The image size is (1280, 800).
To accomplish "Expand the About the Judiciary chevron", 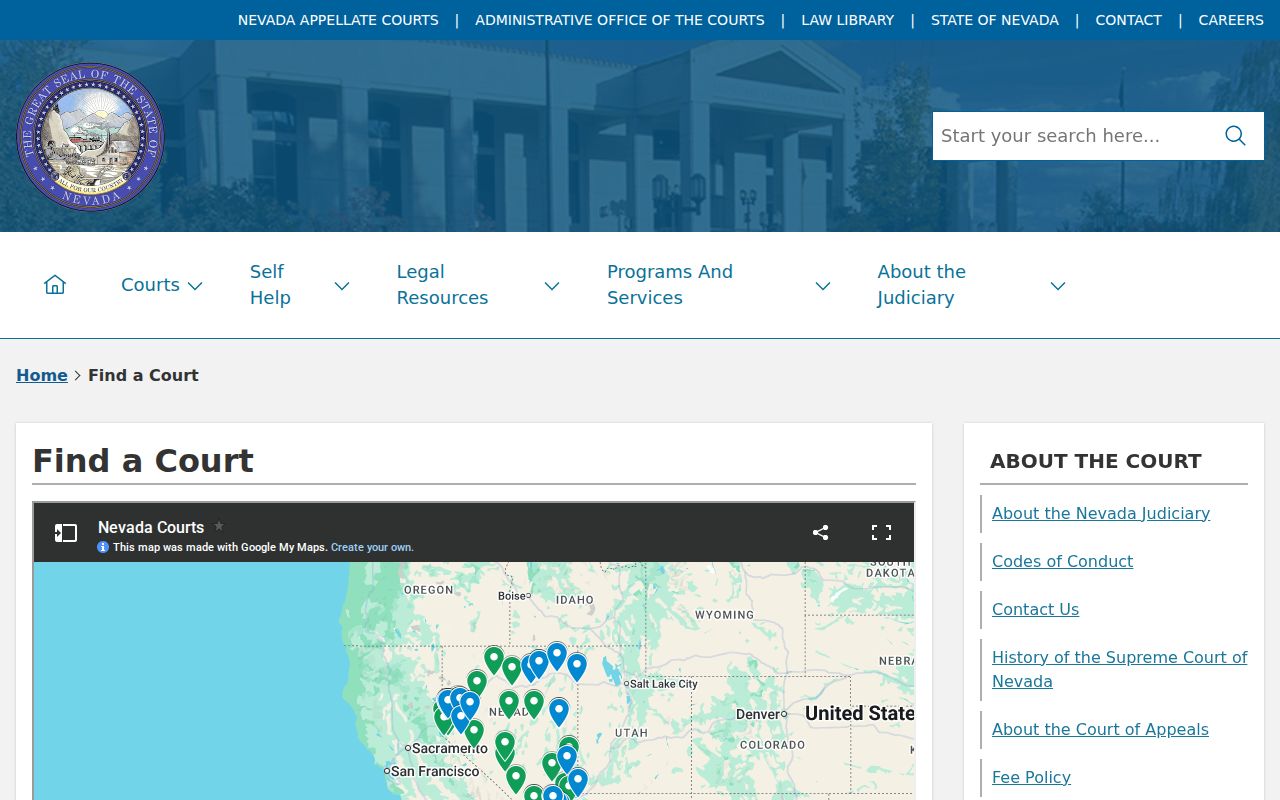I will click(1058, 286).
